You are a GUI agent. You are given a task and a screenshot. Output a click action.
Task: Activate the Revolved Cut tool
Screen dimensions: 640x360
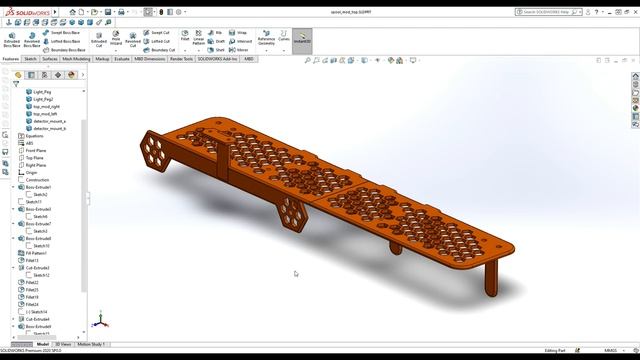133,40
